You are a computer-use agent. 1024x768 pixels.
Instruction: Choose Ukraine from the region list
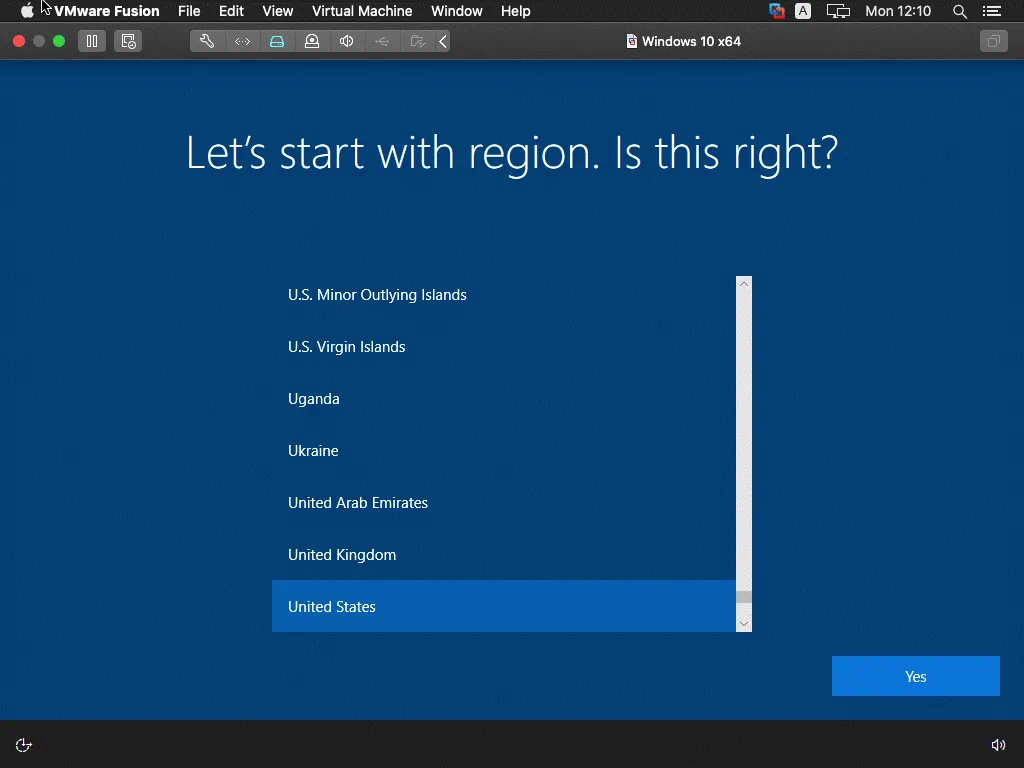point(313,451)
